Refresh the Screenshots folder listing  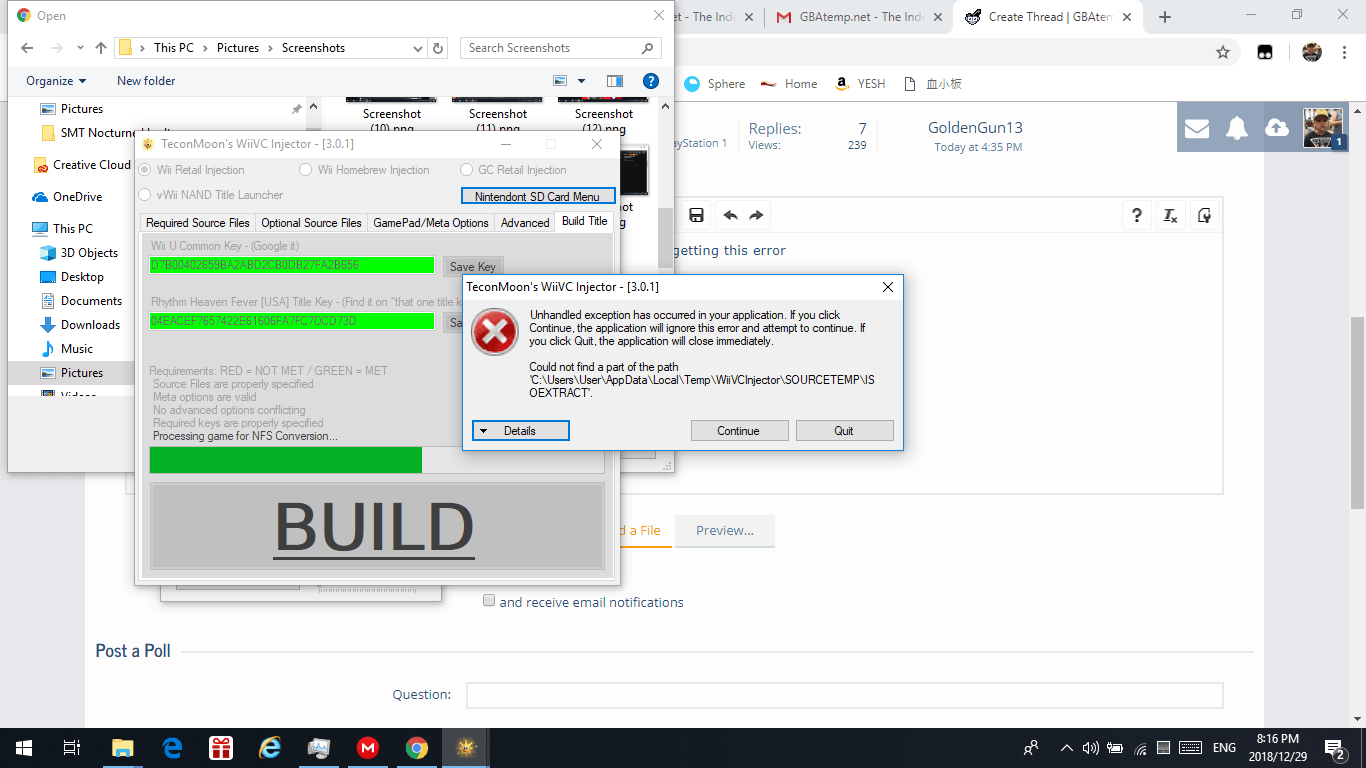438,48
